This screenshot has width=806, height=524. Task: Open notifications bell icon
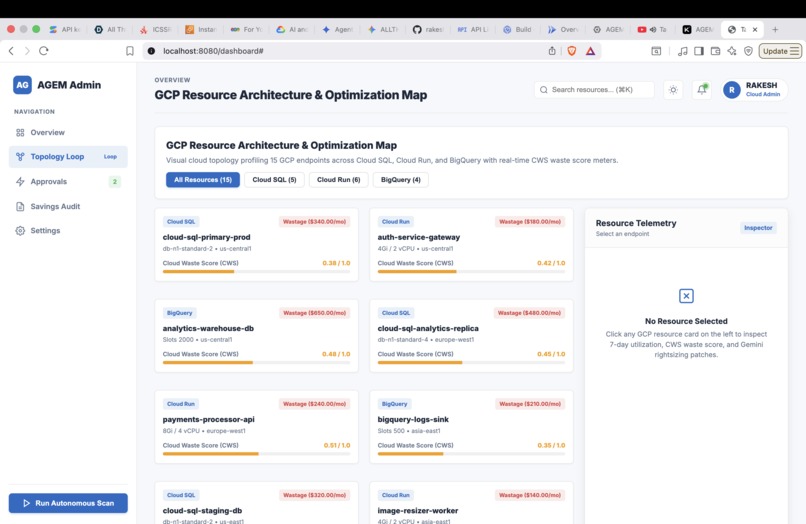(x=702, y=89)
